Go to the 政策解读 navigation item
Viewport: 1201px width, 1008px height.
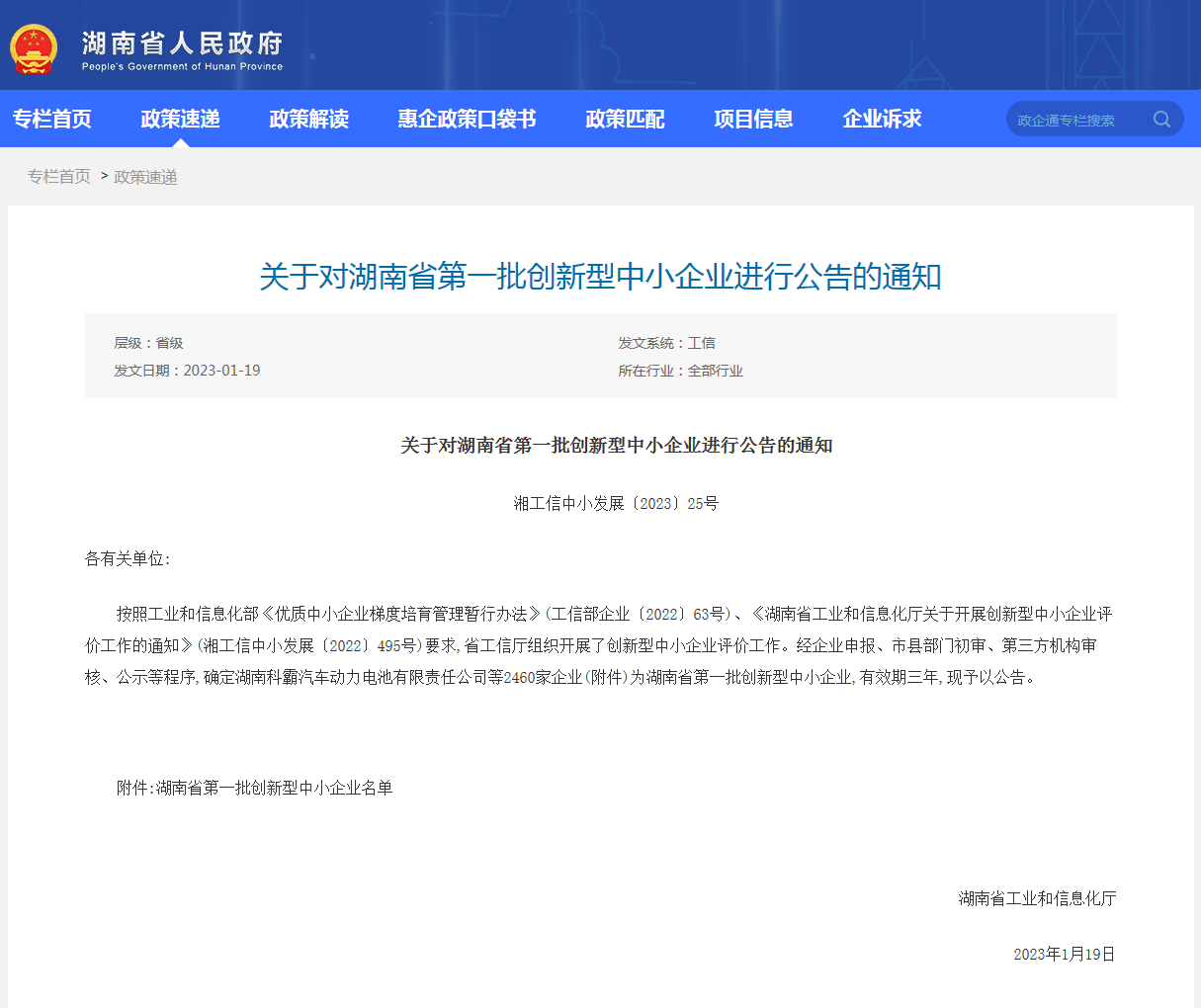[x=308, y=120]
